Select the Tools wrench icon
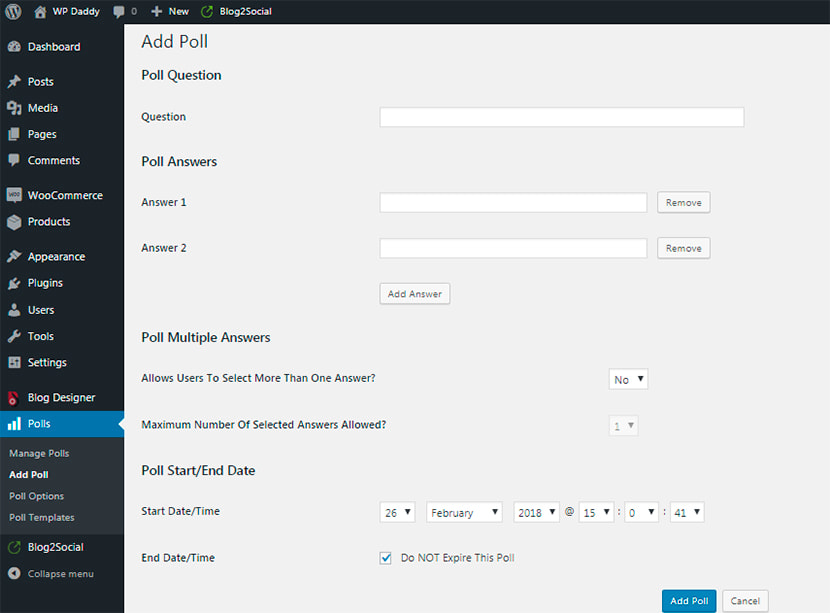Screen dimensions: 830x613 pos(14,336)
